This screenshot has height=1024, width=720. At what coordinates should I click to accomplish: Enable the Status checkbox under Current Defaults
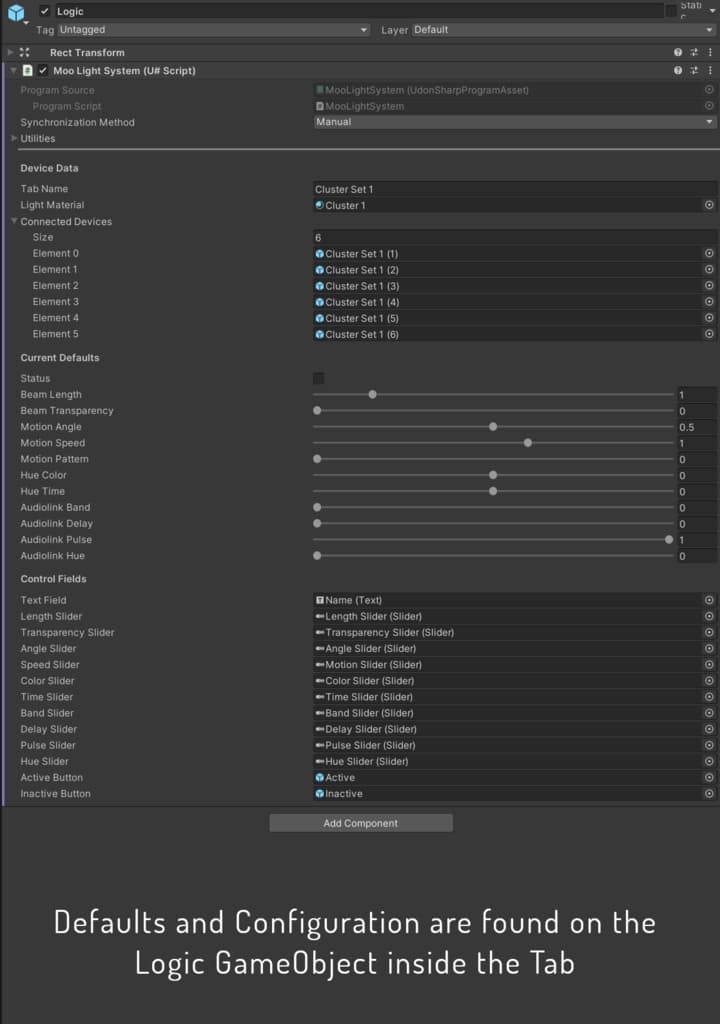(x=319, y=378)
